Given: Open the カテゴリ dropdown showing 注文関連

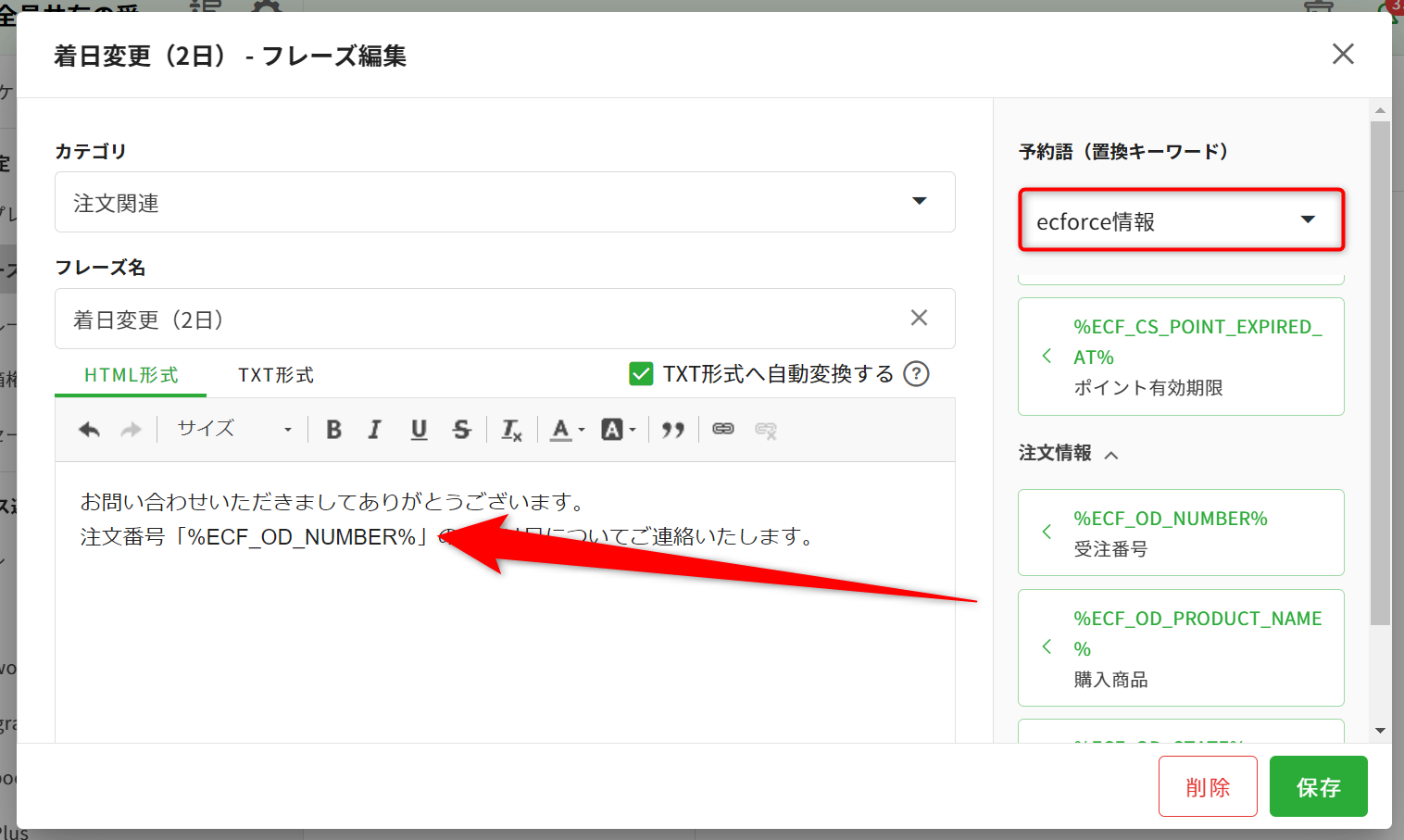Looking at the screenshot, I should (x=505, y=202).
